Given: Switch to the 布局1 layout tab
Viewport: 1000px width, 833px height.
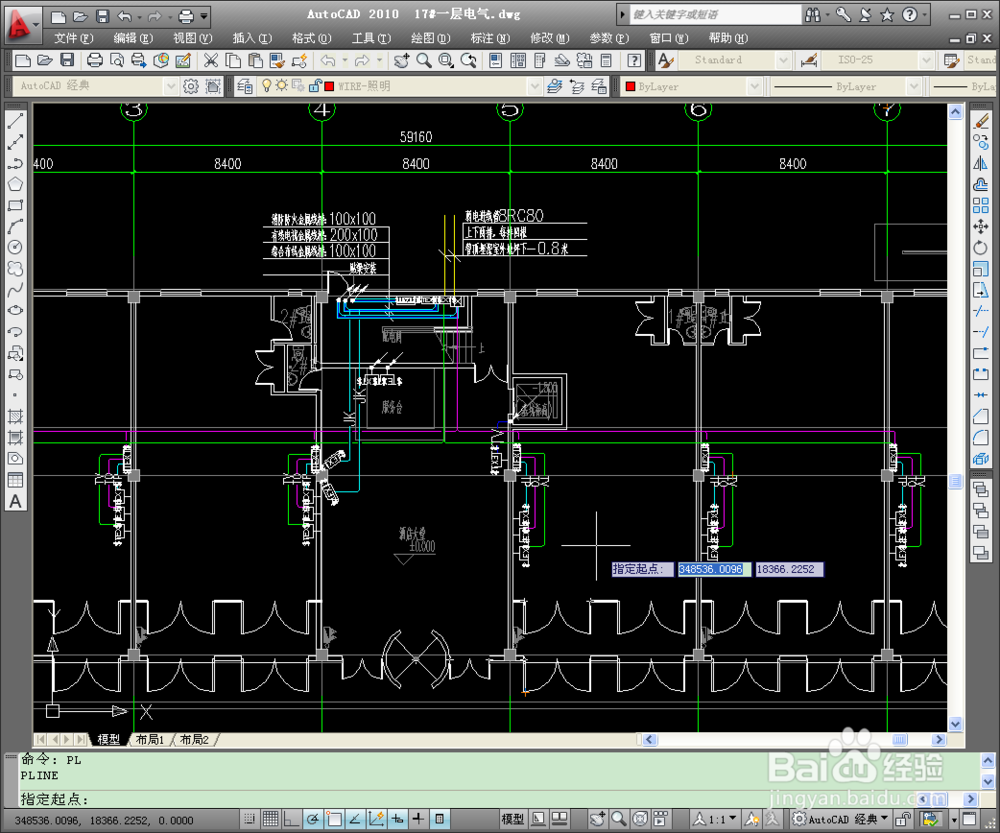Looking at the screenshot, I should click(150, 739).
